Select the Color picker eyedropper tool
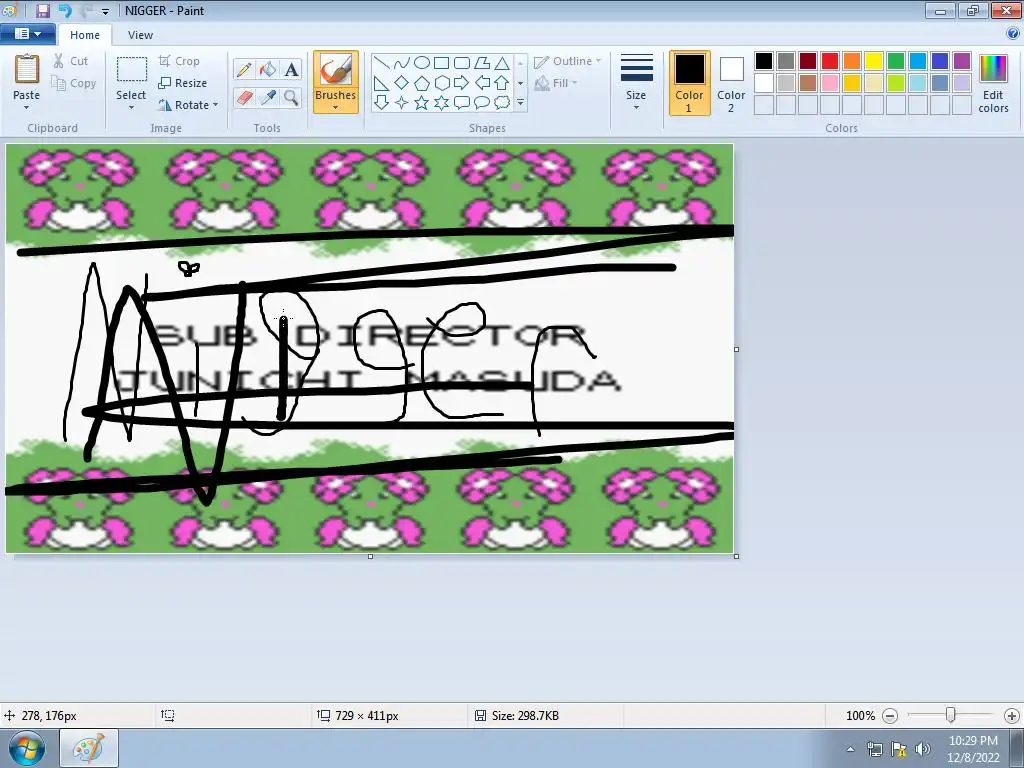The image size is (1024, 768). point(268,98)
